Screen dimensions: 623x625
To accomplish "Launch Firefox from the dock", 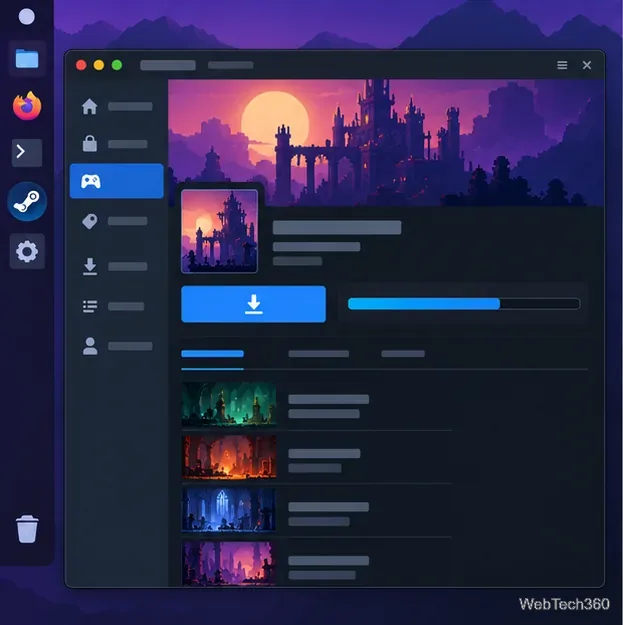I will tap(27, 106).
